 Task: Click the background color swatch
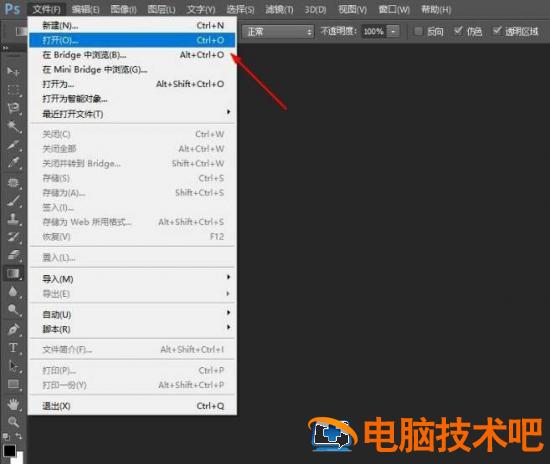pyautogui.click(x=19, y=458)
